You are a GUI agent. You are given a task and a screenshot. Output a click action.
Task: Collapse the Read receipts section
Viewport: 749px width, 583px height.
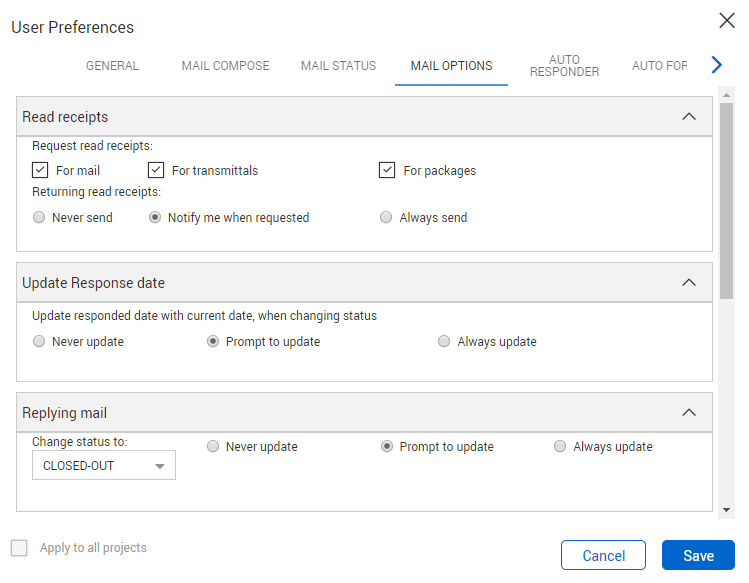pos(688,117)
